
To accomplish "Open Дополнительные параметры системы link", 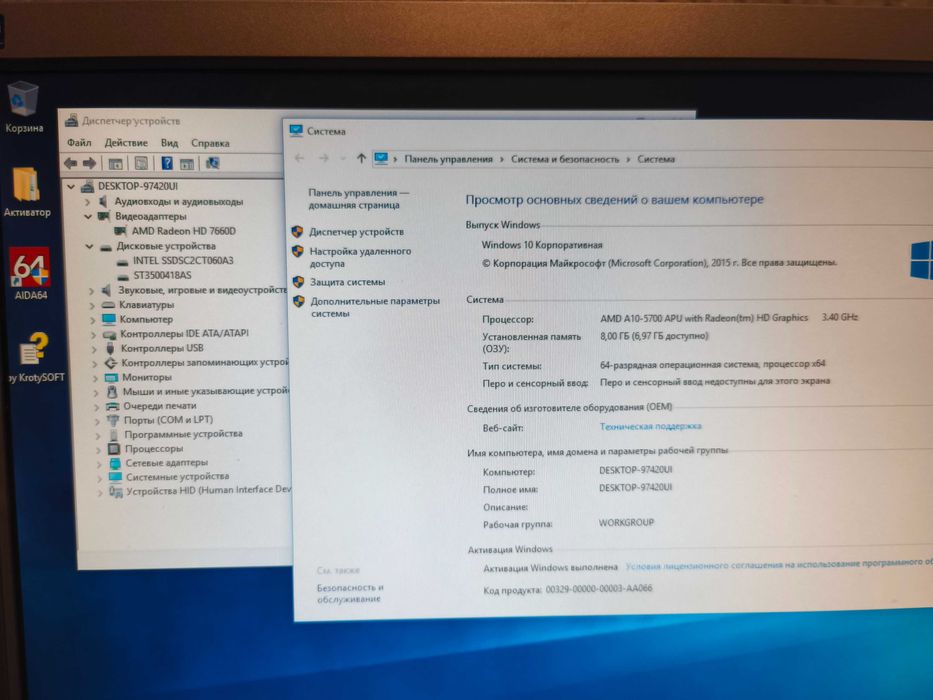I will 375,307.
